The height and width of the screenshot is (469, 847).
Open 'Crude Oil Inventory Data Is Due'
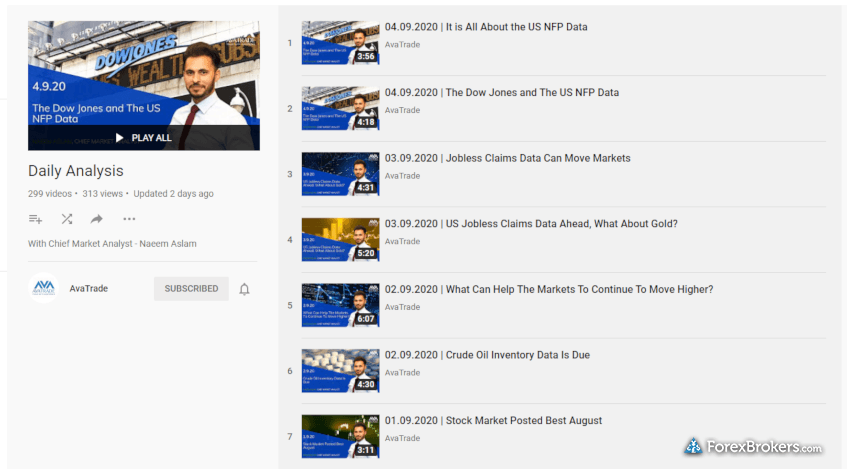(487, 355)
